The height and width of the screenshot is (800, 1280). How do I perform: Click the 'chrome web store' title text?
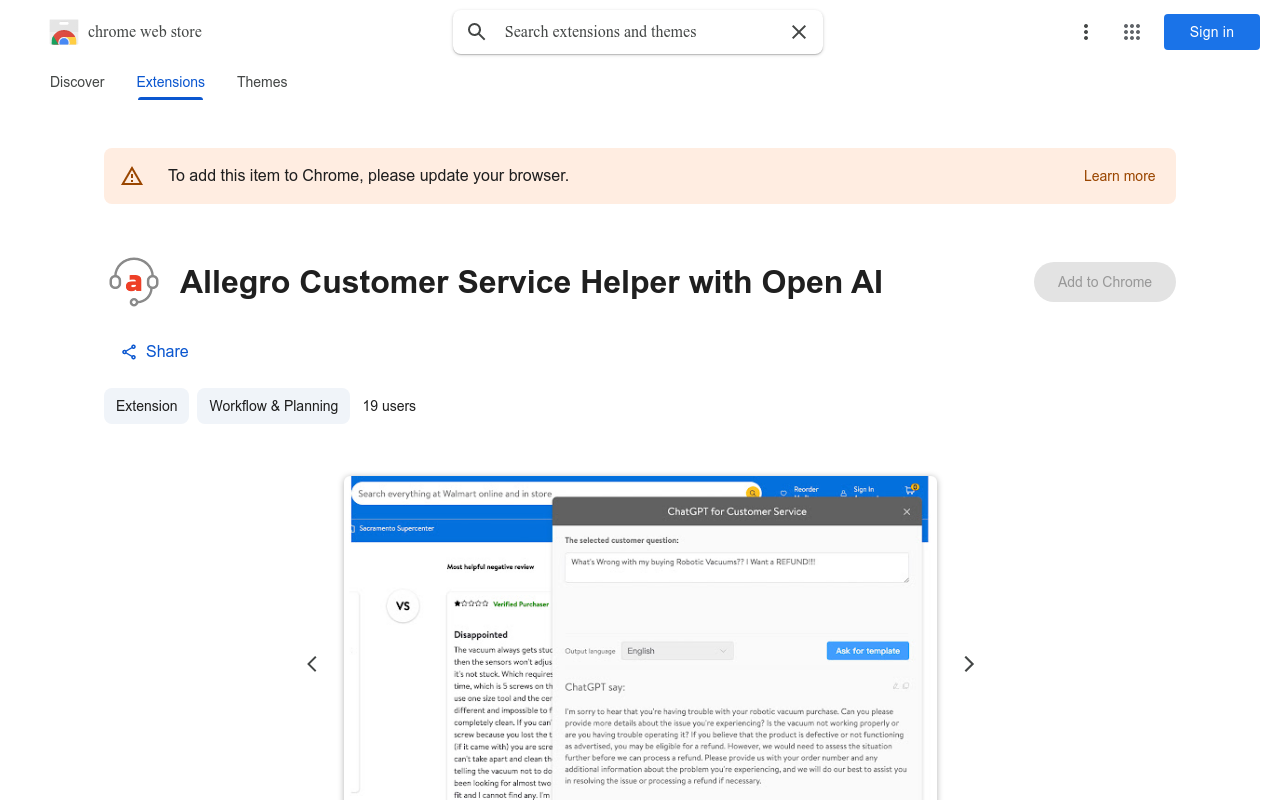pos(145,32)
